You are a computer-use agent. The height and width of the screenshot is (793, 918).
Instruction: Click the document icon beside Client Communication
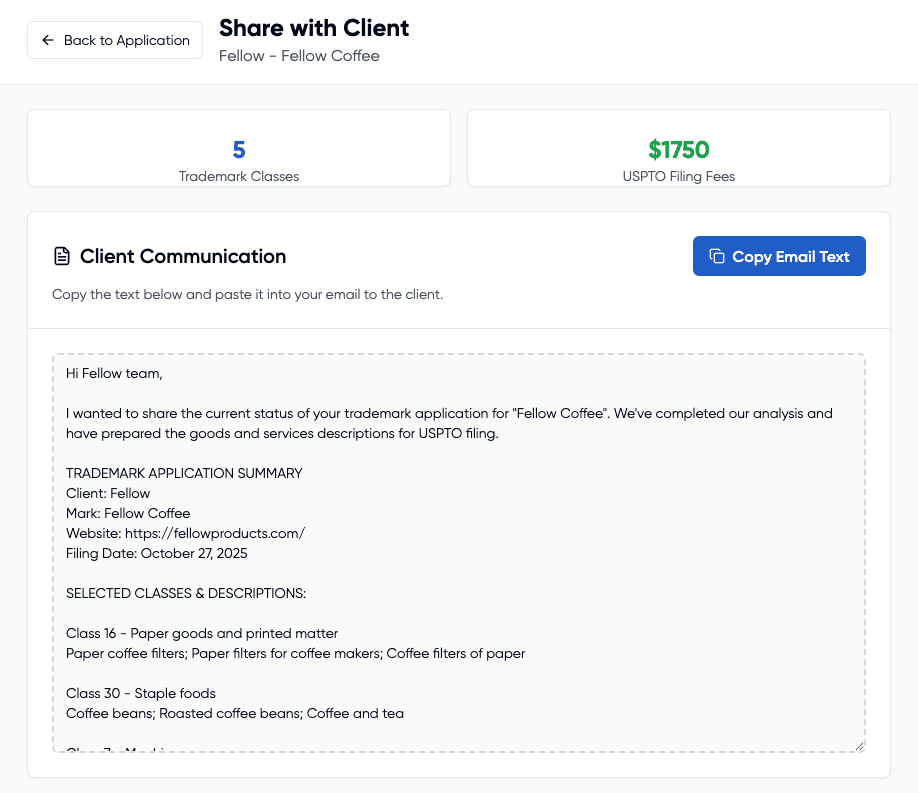(62, 257)
